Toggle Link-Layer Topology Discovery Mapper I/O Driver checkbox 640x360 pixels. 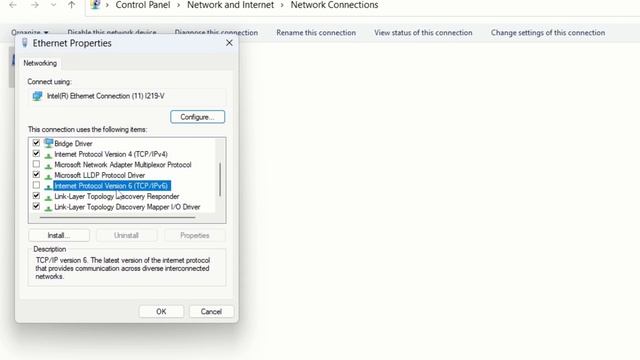tap(36, 207)
